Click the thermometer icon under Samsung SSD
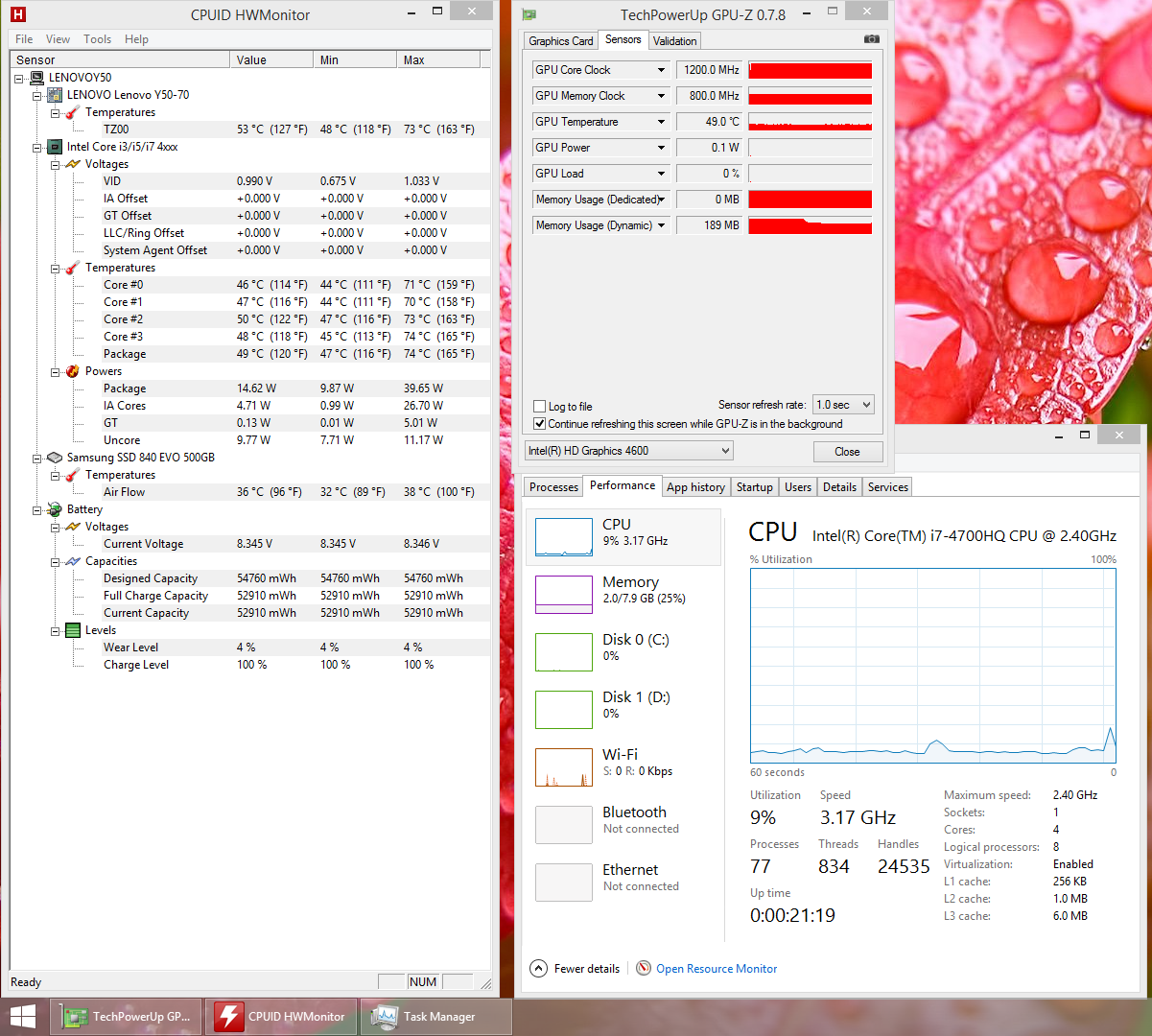1152x1036 pixels. [73, 475]
